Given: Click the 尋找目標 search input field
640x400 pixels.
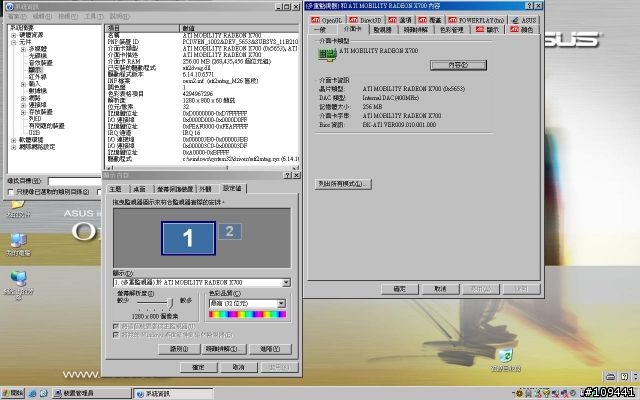Looking at the screenshot, I should (x=75, y=181).
